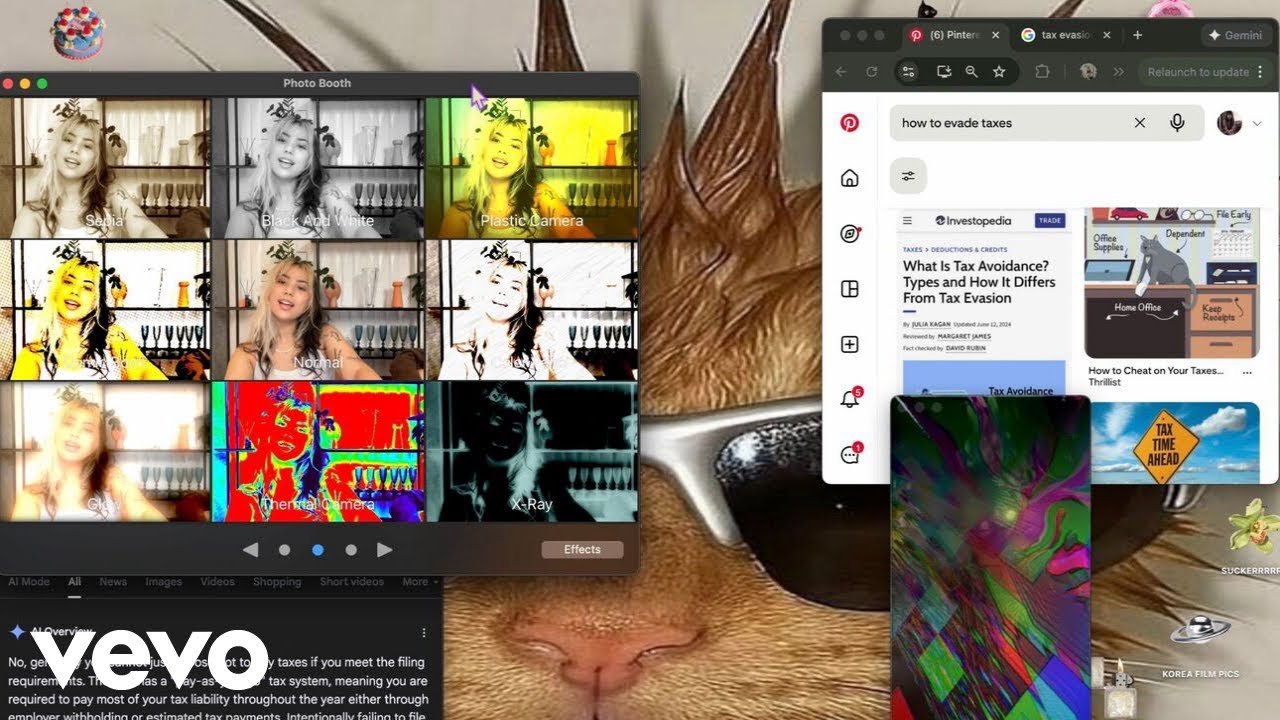Select the third effects page dot
Viewport: 1280px width, 720px height.
coord(351,550)
